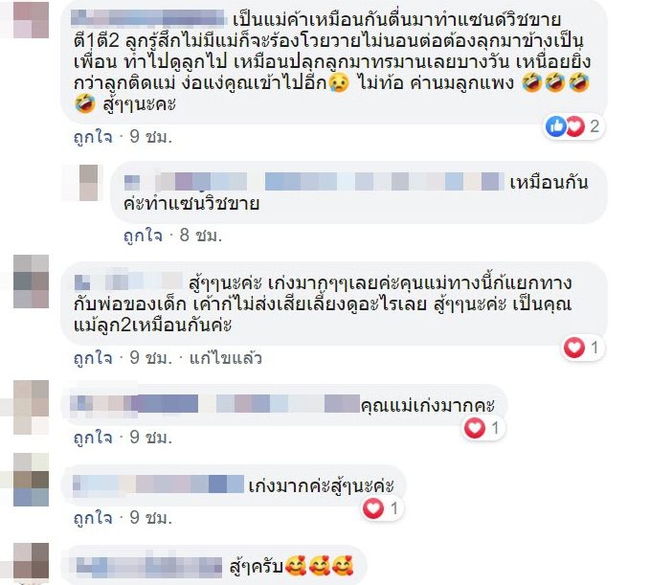650x585 pixels.
Task: Like the sandwich reply posted 8 ชม.
Action: pos(143,235)
